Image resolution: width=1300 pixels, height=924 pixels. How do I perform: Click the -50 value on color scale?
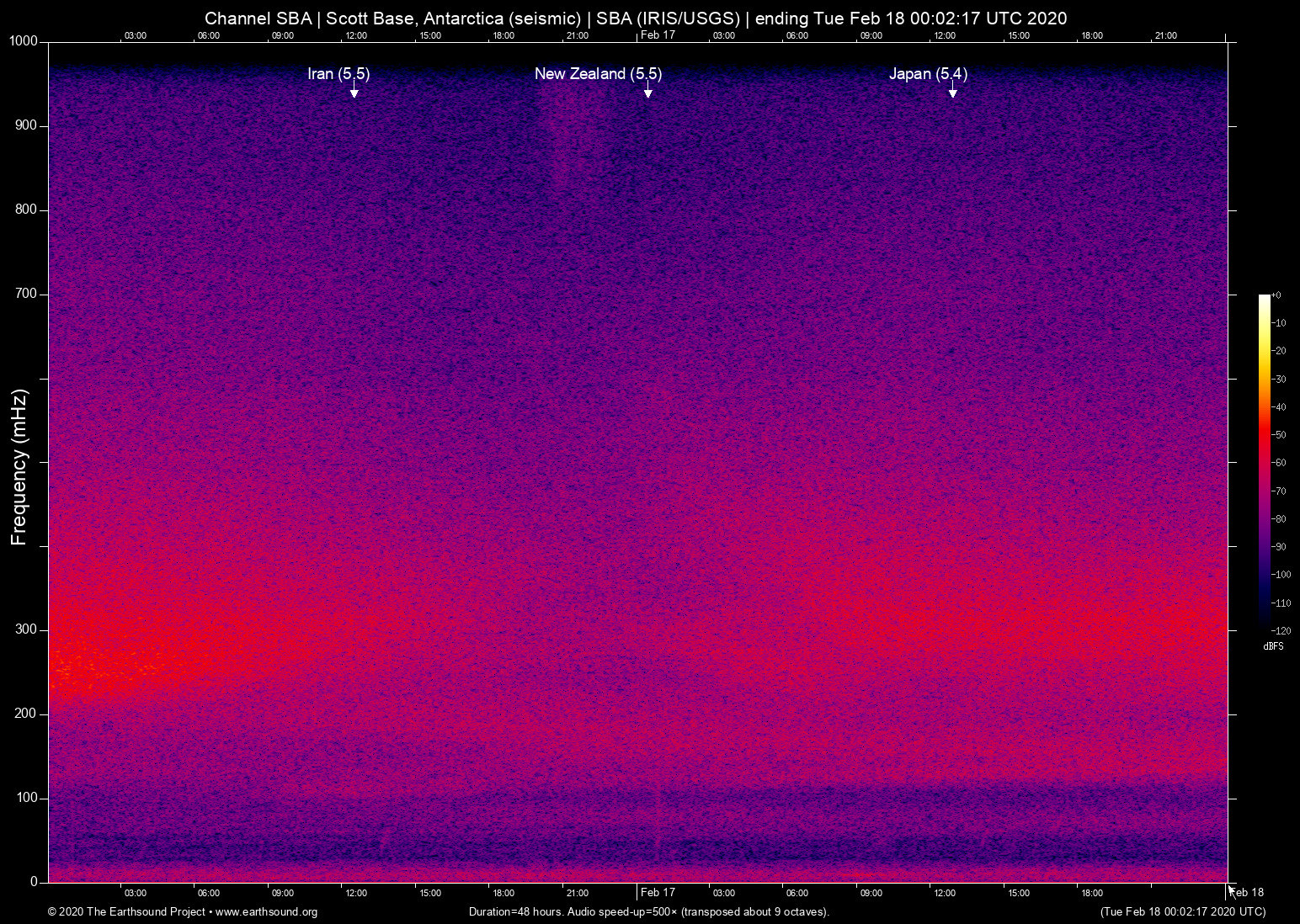[x=1279, y=435]
